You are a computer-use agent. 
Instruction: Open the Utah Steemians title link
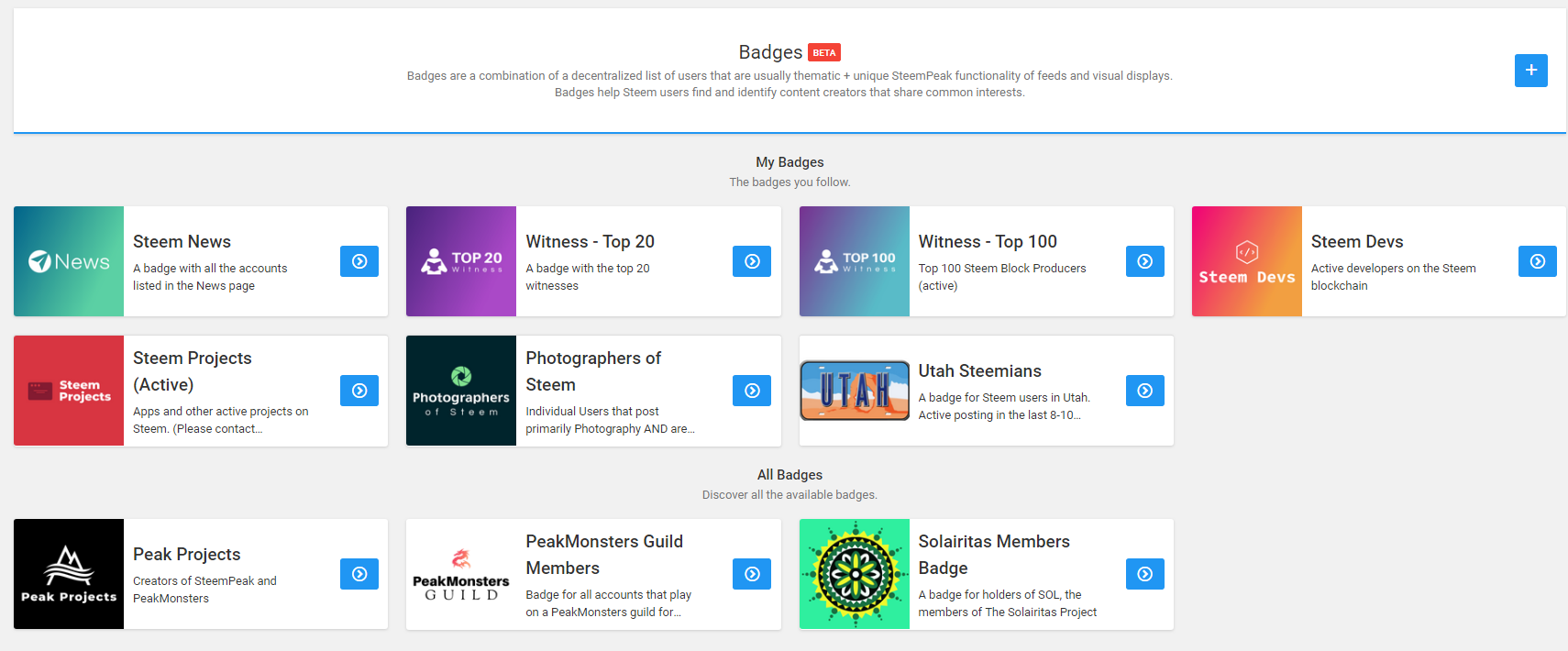point(980,370)
